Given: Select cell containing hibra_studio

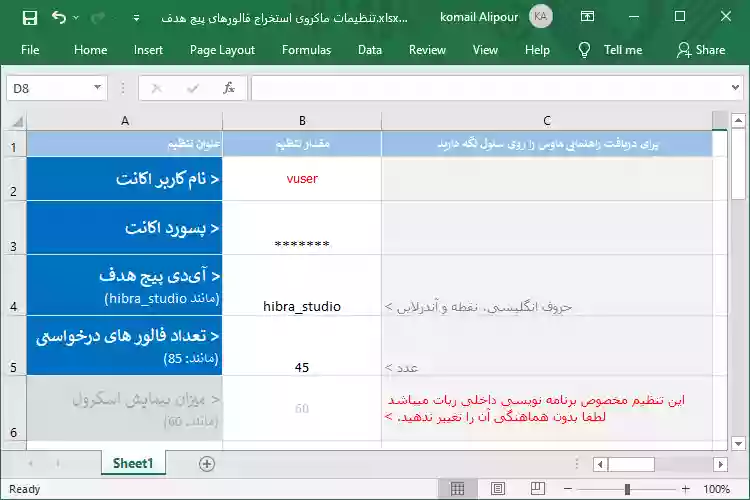Looking at the screenshot, I should [x=302, y=285].
